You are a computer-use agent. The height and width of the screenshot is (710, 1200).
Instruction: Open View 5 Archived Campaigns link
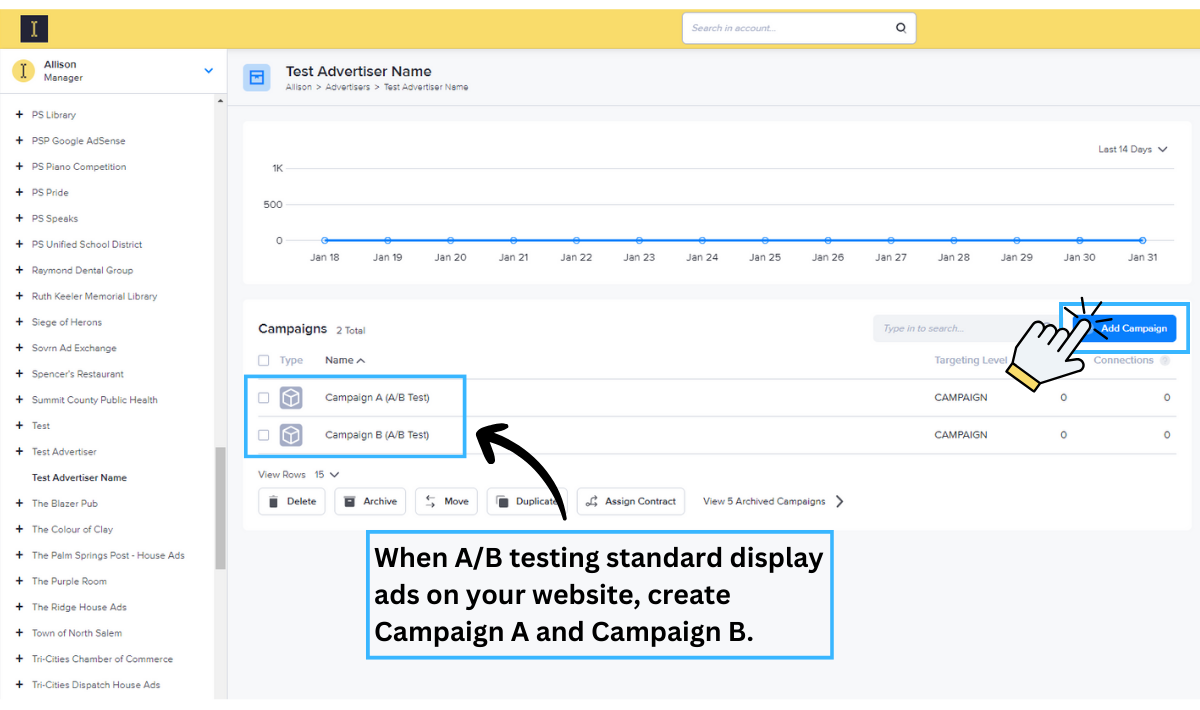tap(772, 502)
